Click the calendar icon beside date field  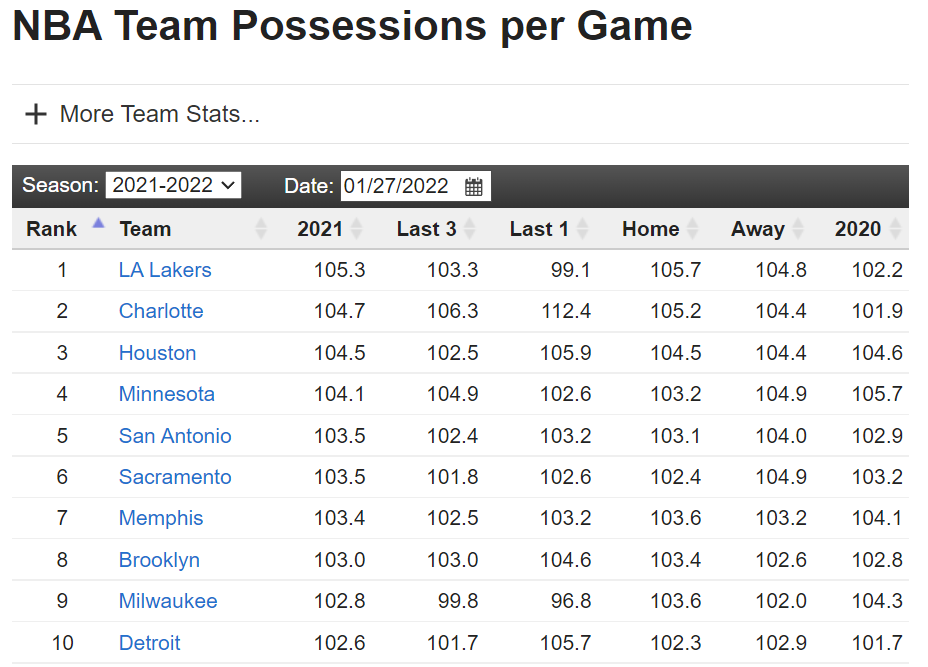point(474,186)
